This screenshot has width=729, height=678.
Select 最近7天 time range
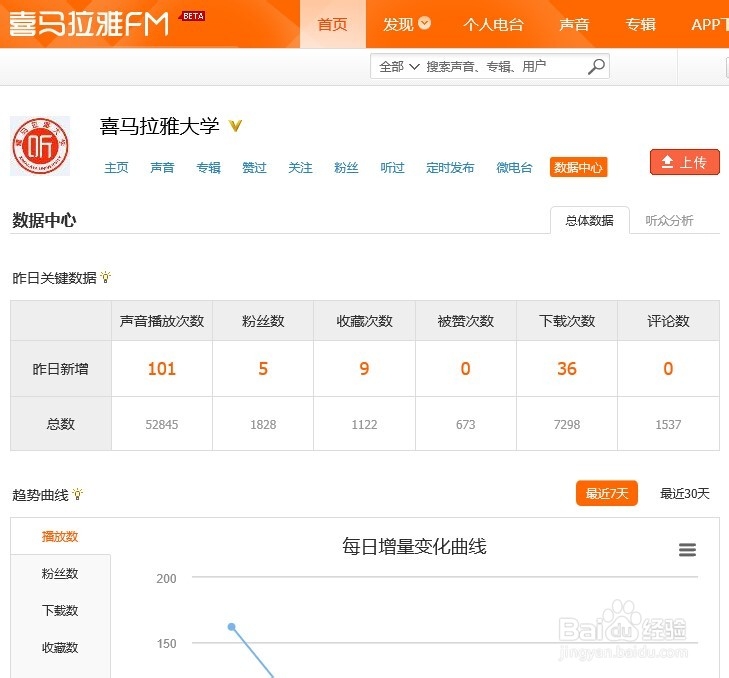607,493
